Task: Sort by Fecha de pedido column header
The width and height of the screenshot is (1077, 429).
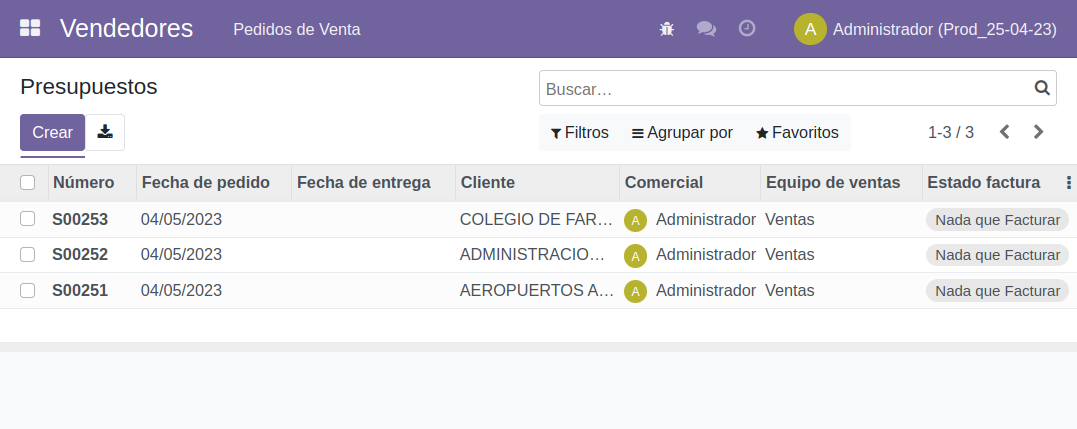Action: click(206, 183)
